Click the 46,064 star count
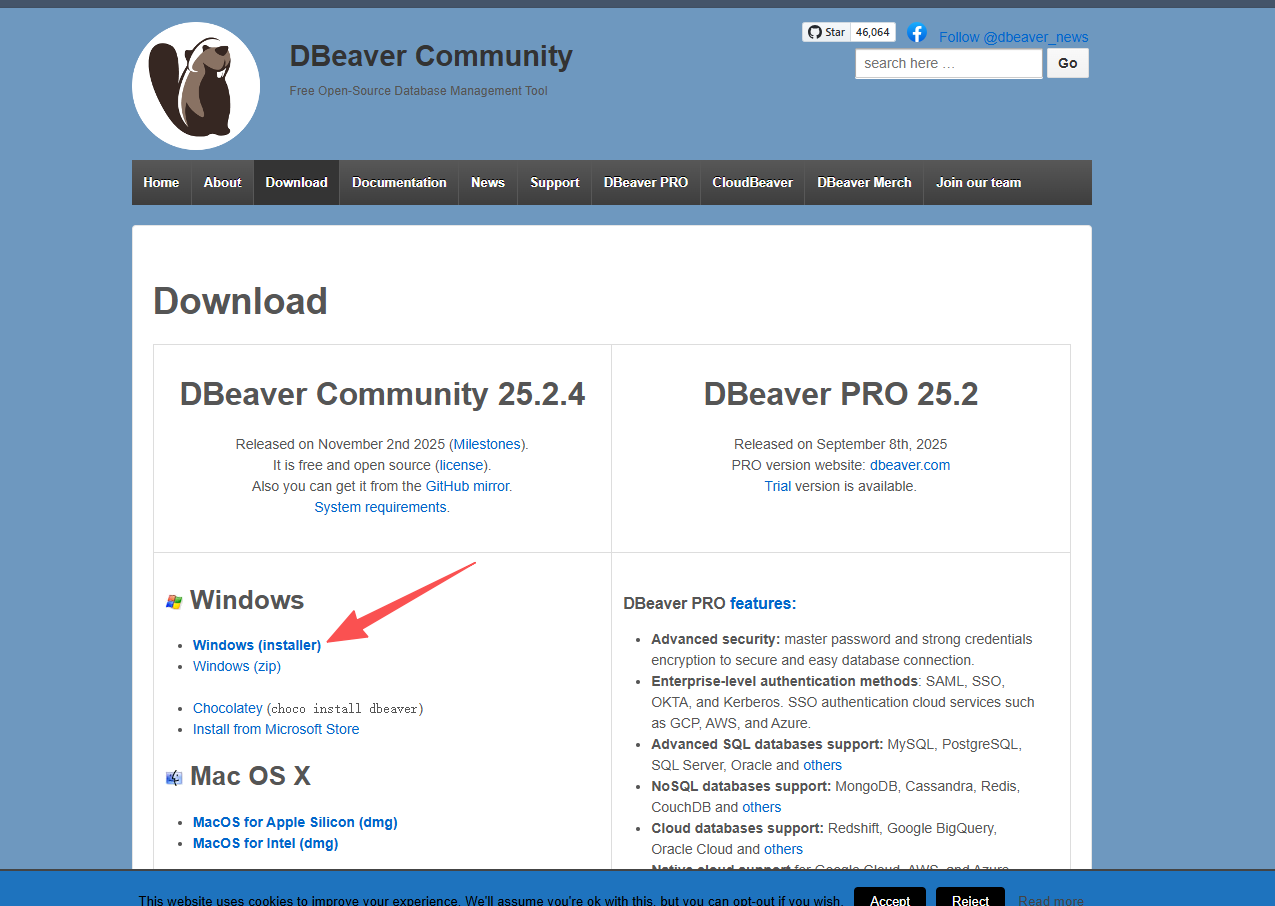Image resolution: width=1275 pixels, height=906 pixels. click(x=873, y=32)
